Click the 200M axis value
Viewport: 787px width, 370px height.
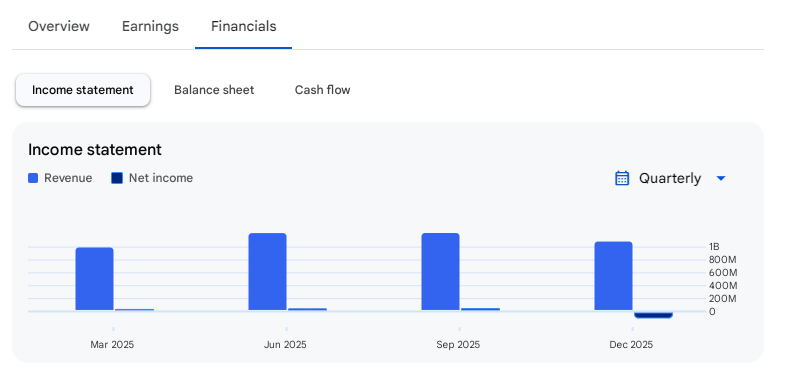click(x=723, y=299)
